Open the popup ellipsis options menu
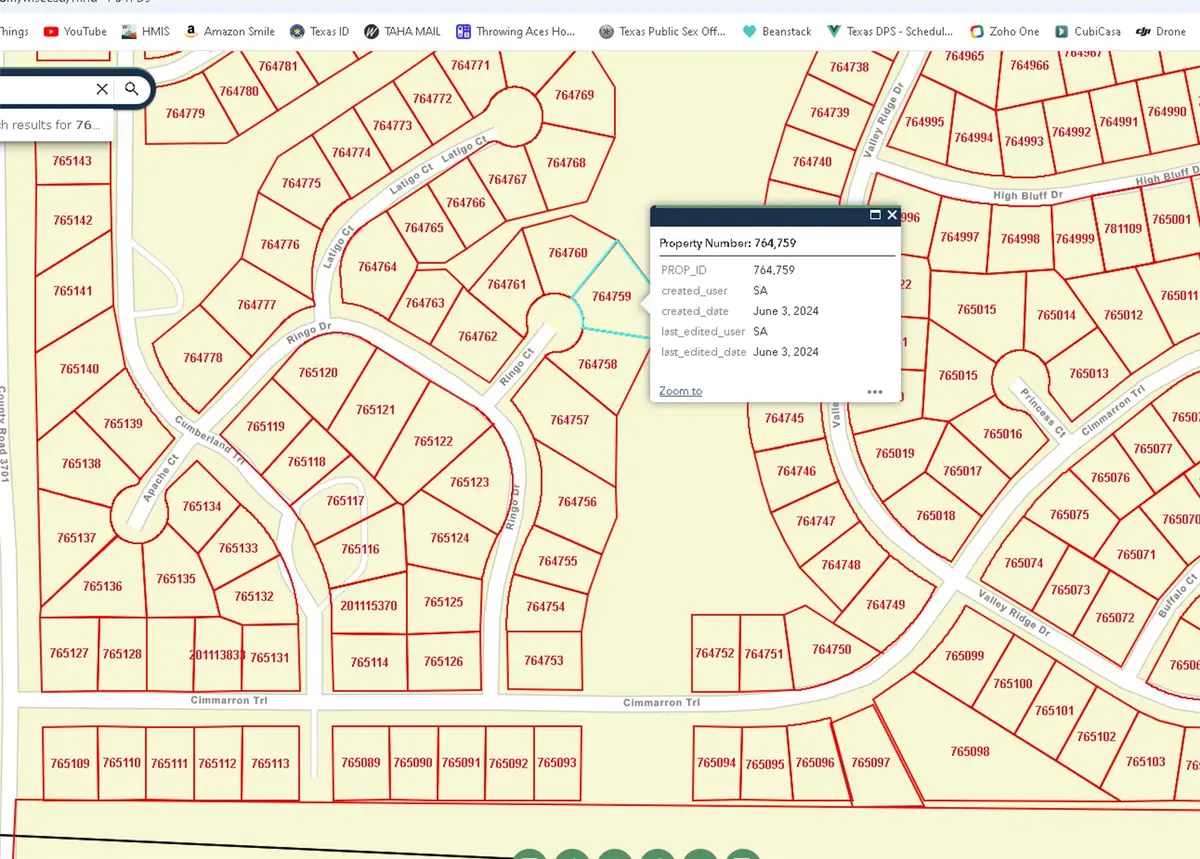 pyautogui.click(x=874, y=393)
